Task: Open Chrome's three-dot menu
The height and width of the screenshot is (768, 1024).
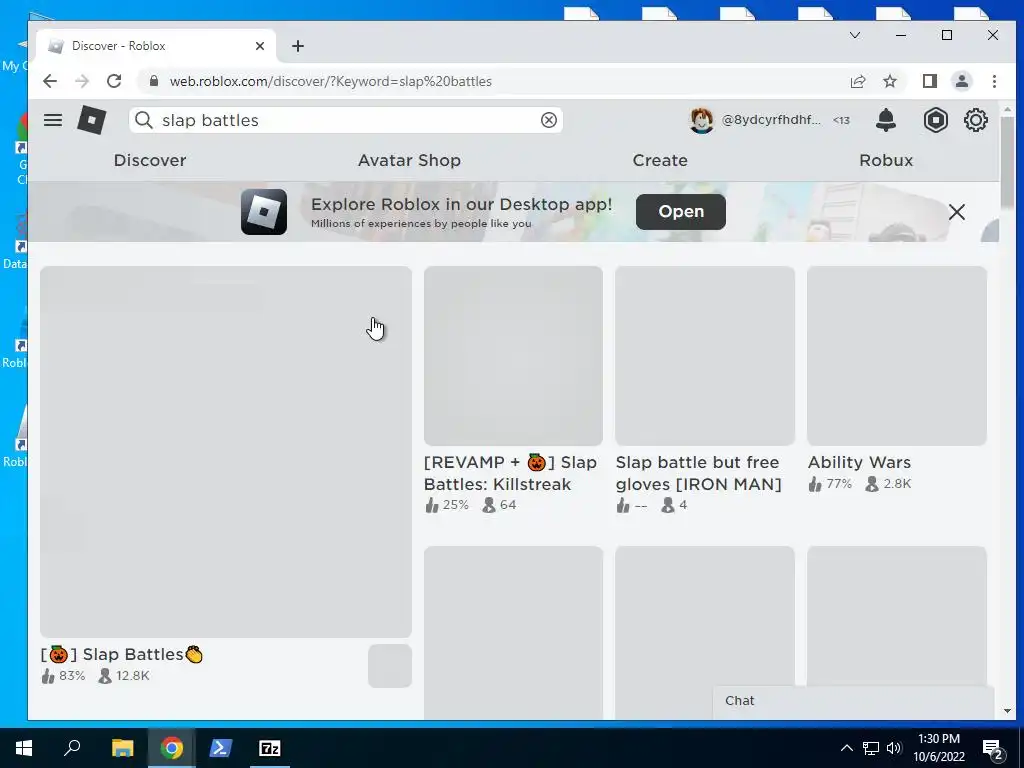Action: (994, 81)
